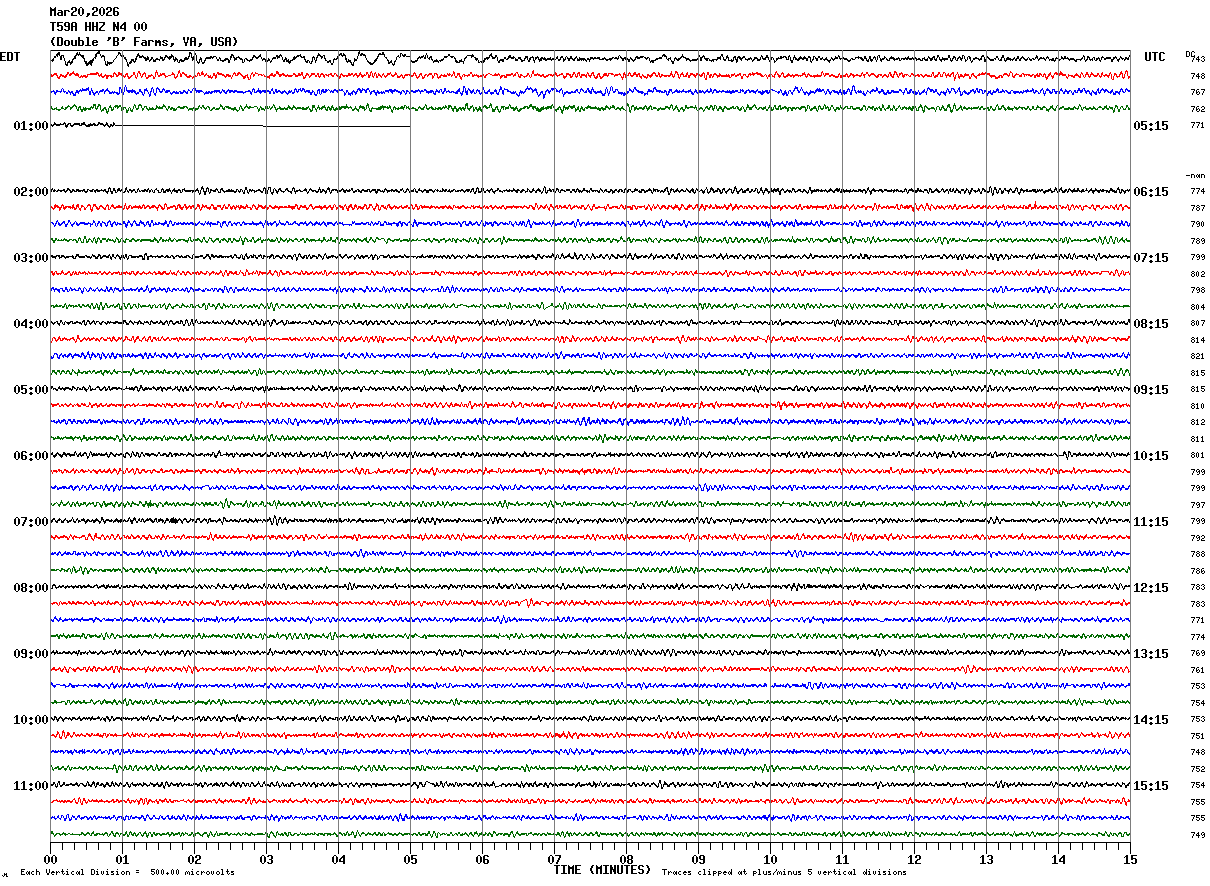
Task: Click the 15:15 UTC time label
Action: [x=1151, y=786]
